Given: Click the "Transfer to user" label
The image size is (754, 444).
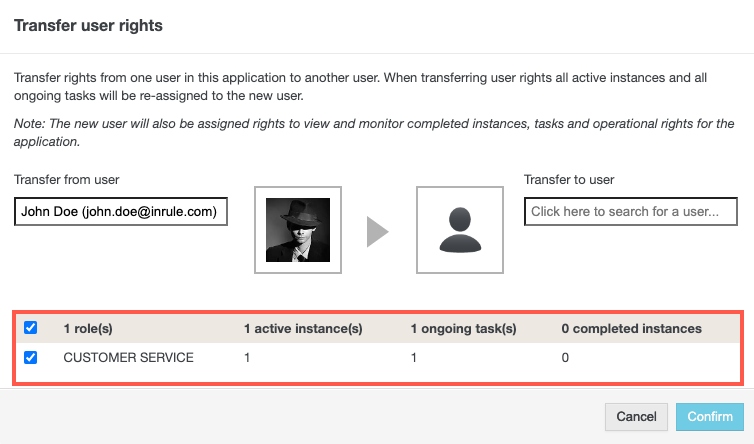Looking at the screenshot, I should click(569, 180).
